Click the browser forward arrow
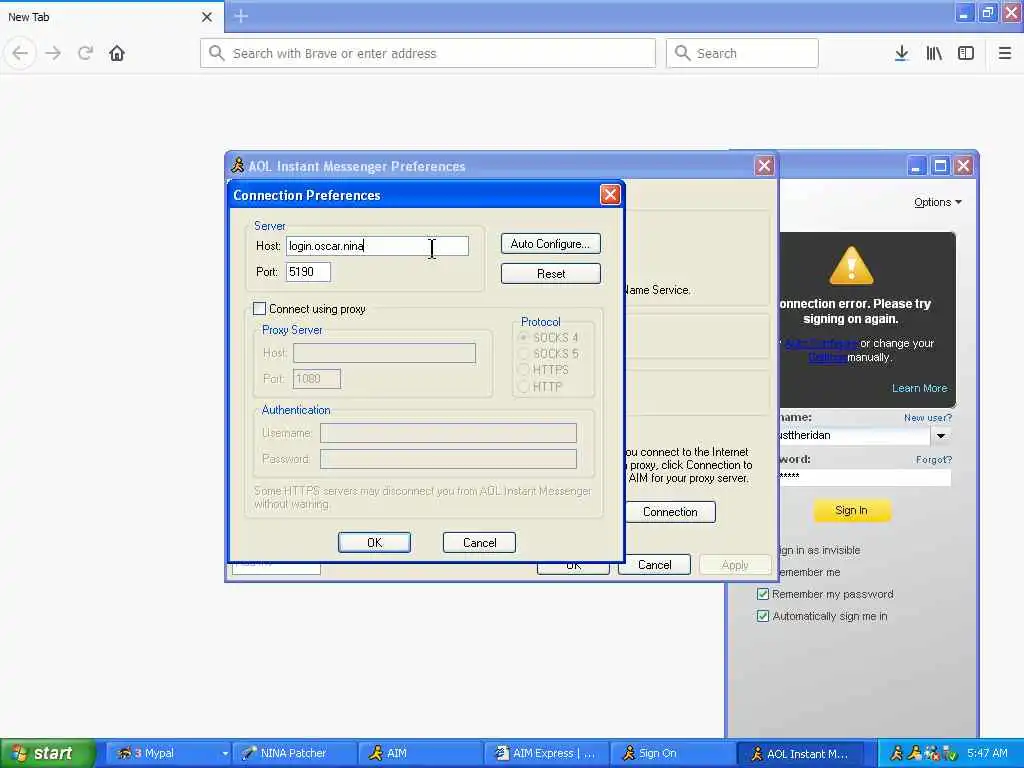This screenshot has width=1024, height=768. pyautogui.click(x=53, y=53)
